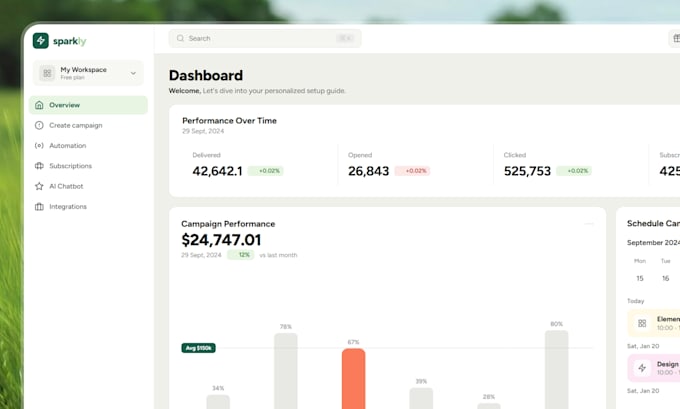The image size is (680, 409).
Task: Select the Overview menu item
Action: pos(88,105)
